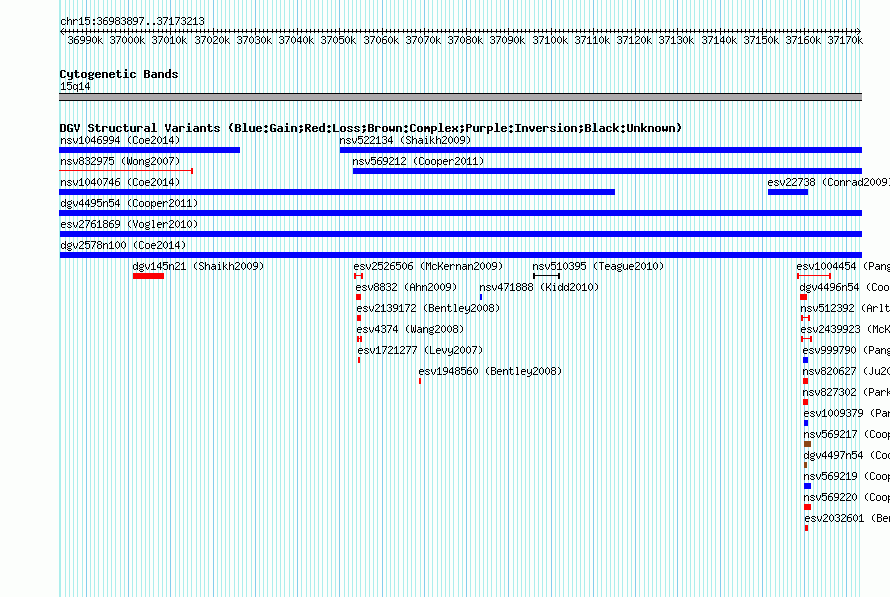The width and height of the screenshot is (890, 597).
Task: Click esv2761869 (Vogler2010) label
Action: [x=129, y=224]
